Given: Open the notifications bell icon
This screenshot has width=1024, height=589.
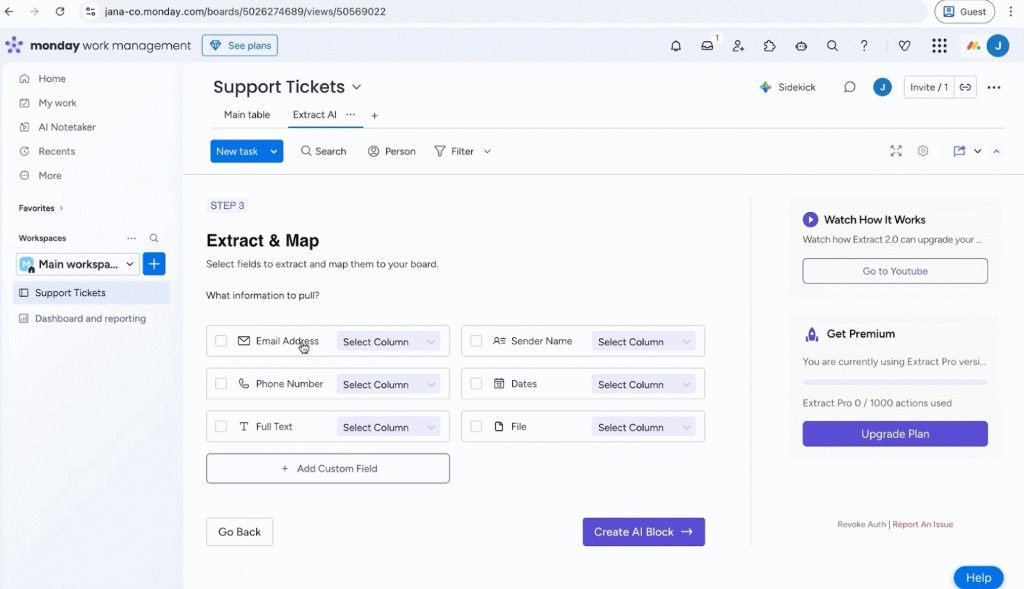Looking at the screenshot, I should [x=676, y=46].
